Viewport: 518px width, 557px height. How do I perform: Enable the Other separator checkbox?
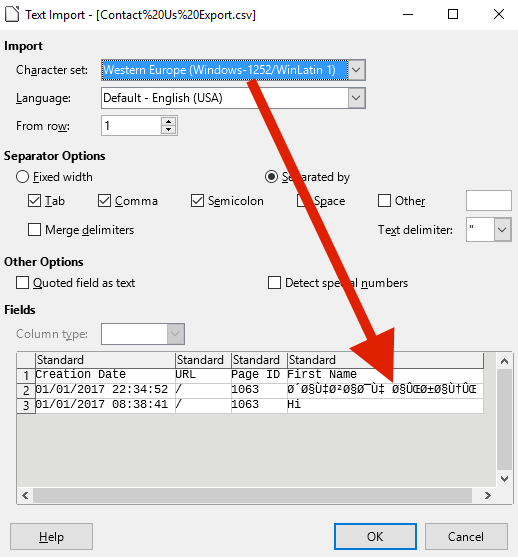(384, 201)
